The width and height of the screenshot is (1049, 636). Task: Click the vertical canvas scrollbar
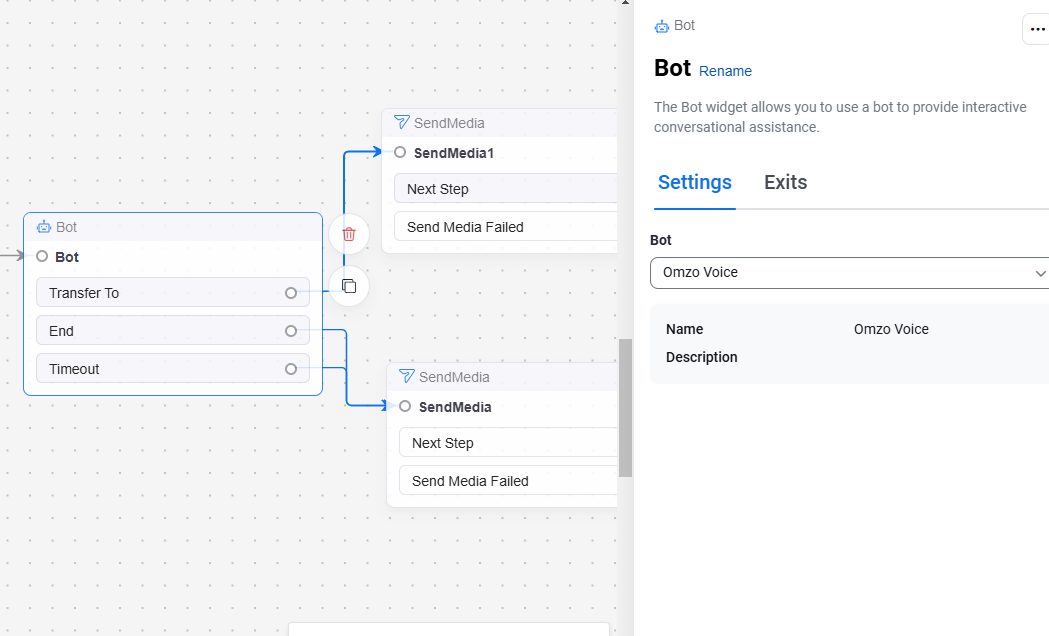[626, 408]
